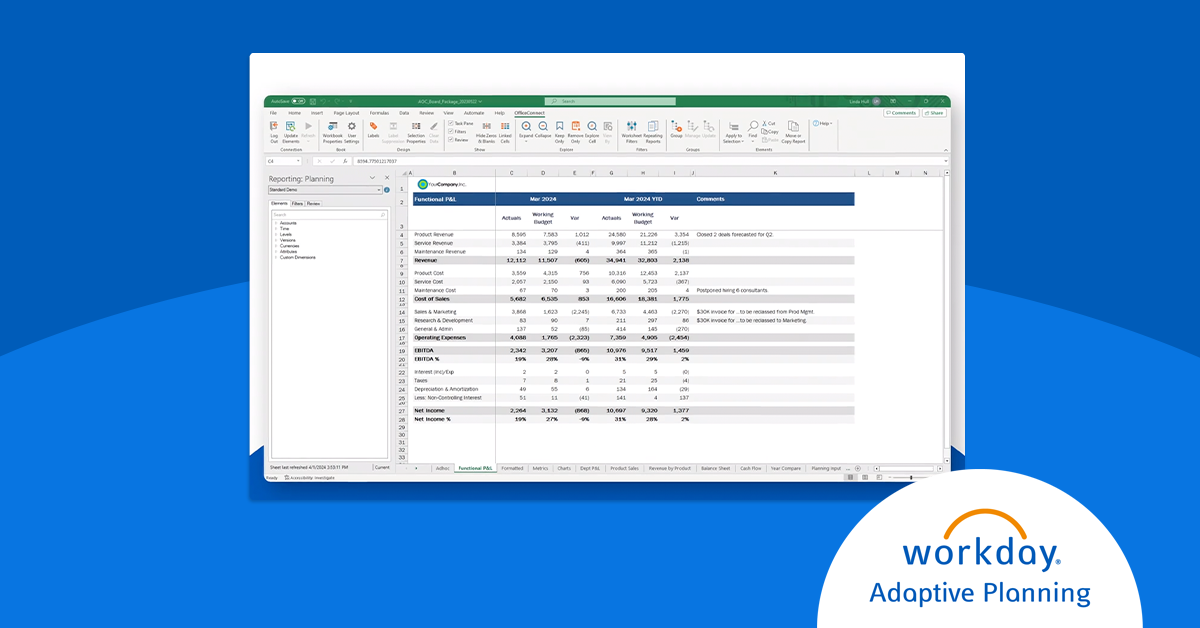Switch to the Balance Sheet sheet tab
This screenshot has width=1200, height=628.
tap(715, 468)
